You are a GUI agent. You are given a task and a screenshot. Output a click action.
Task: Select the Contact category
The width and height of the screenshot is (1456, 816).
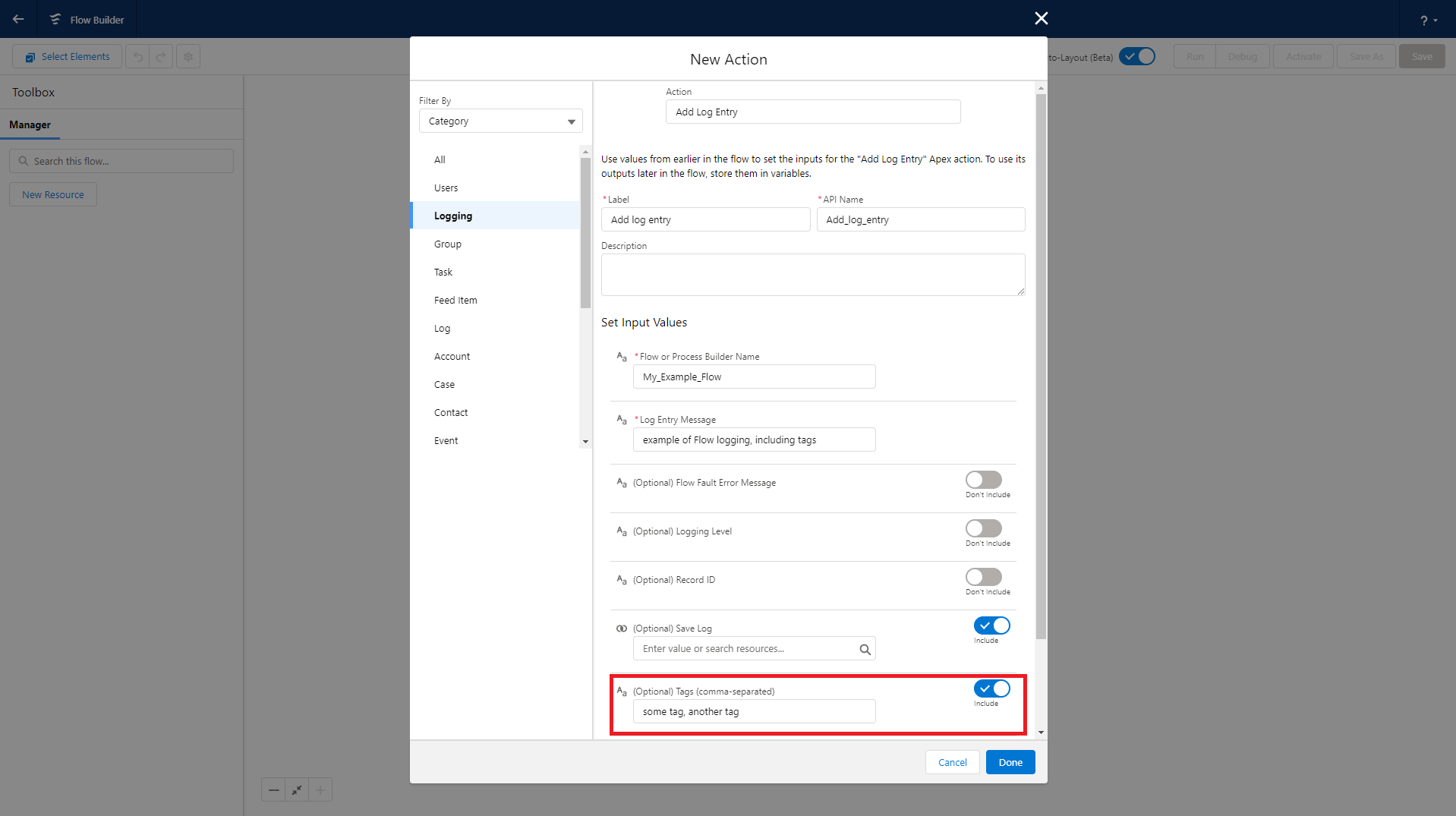(495, 412)
